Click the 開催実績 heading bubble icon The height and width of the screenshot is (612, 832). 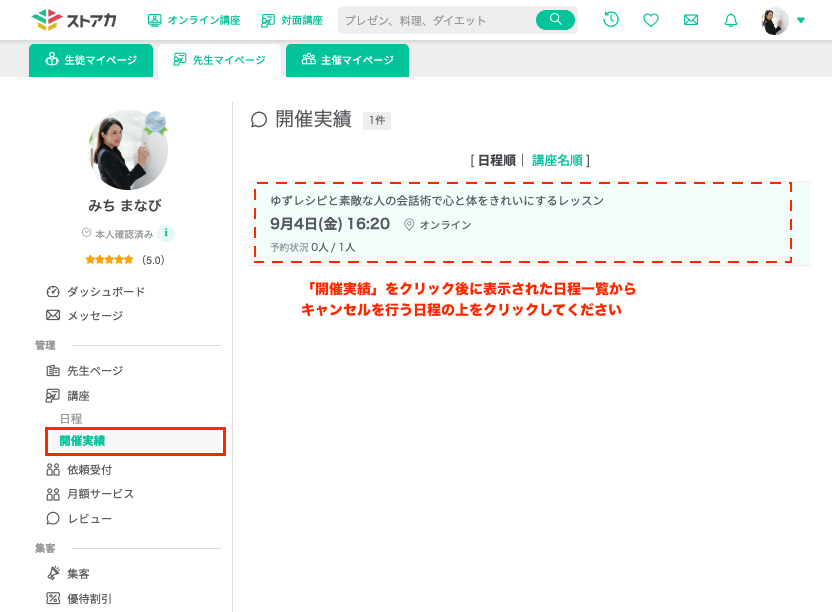coord(258,120)
